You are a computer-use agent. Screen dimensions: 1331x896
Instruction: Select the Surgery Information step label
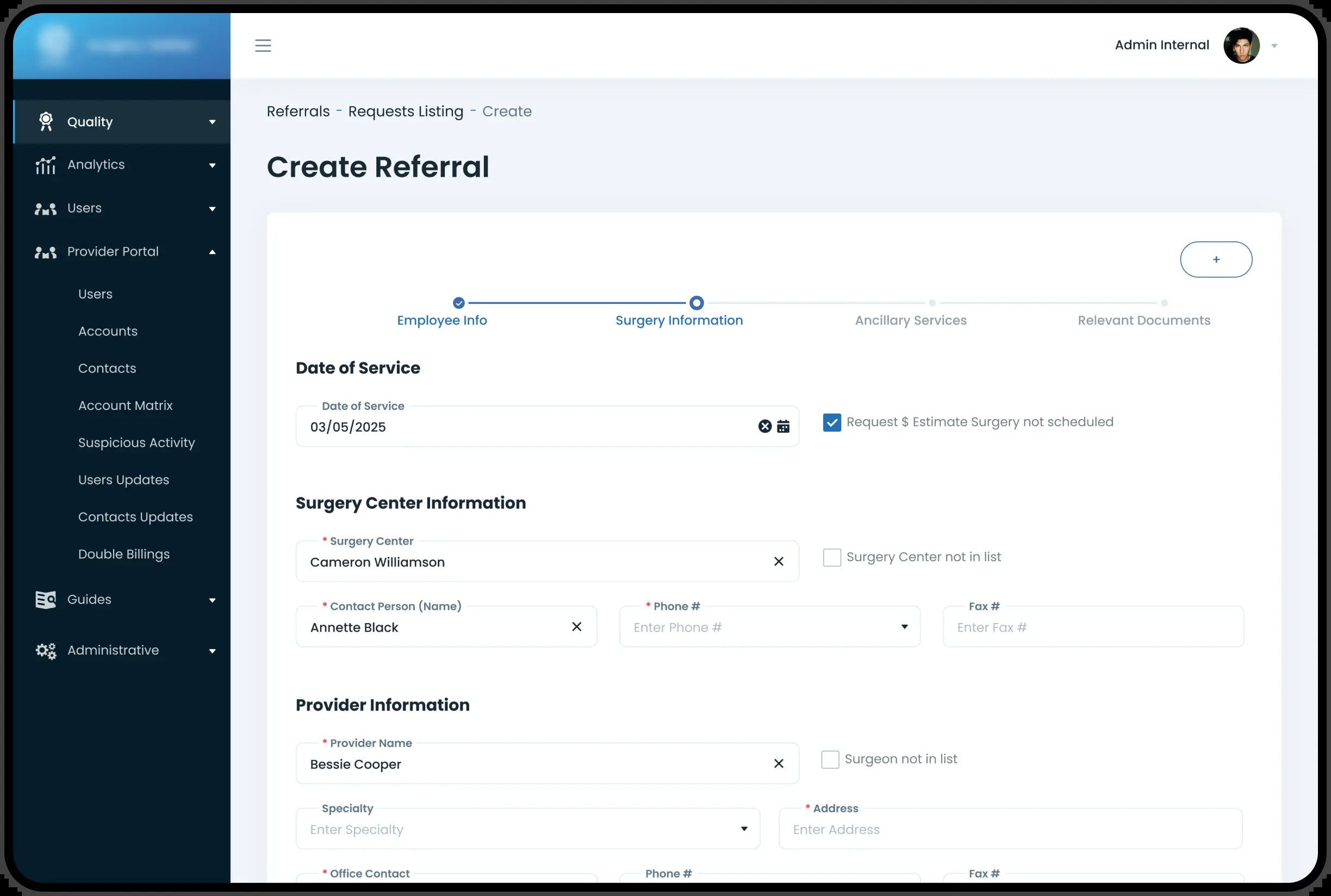click(679, 320)
